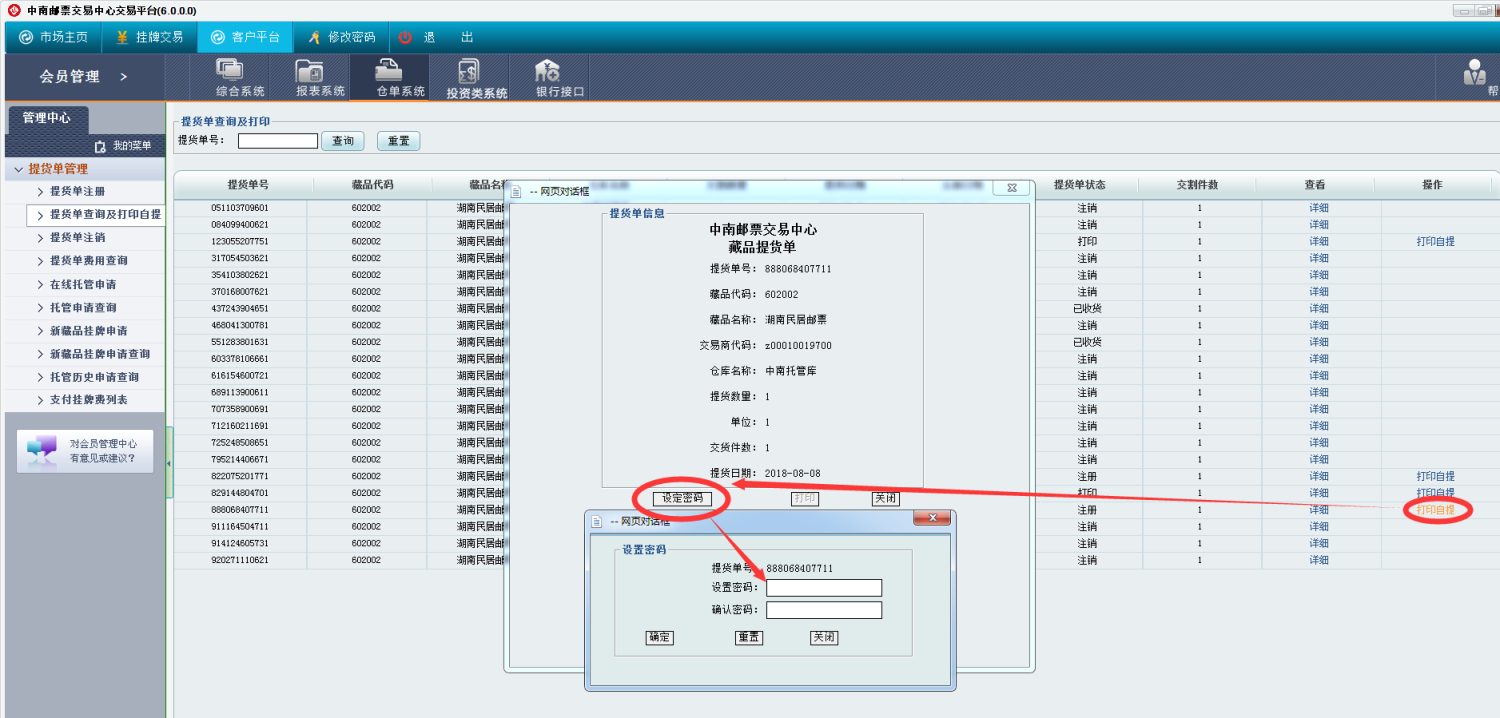
Task: Switch to the 市场主页 tab
Action: click(x=54, y=37)
